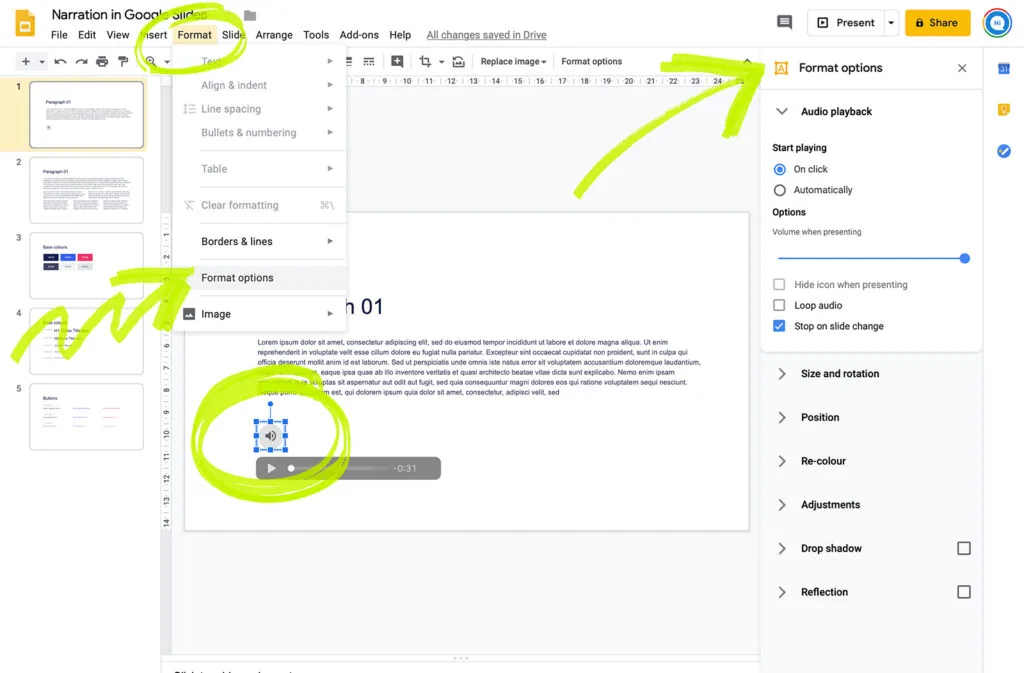Enable the Loop audio checkbox
Viewport: 1024px width, 673px height.
779,305
